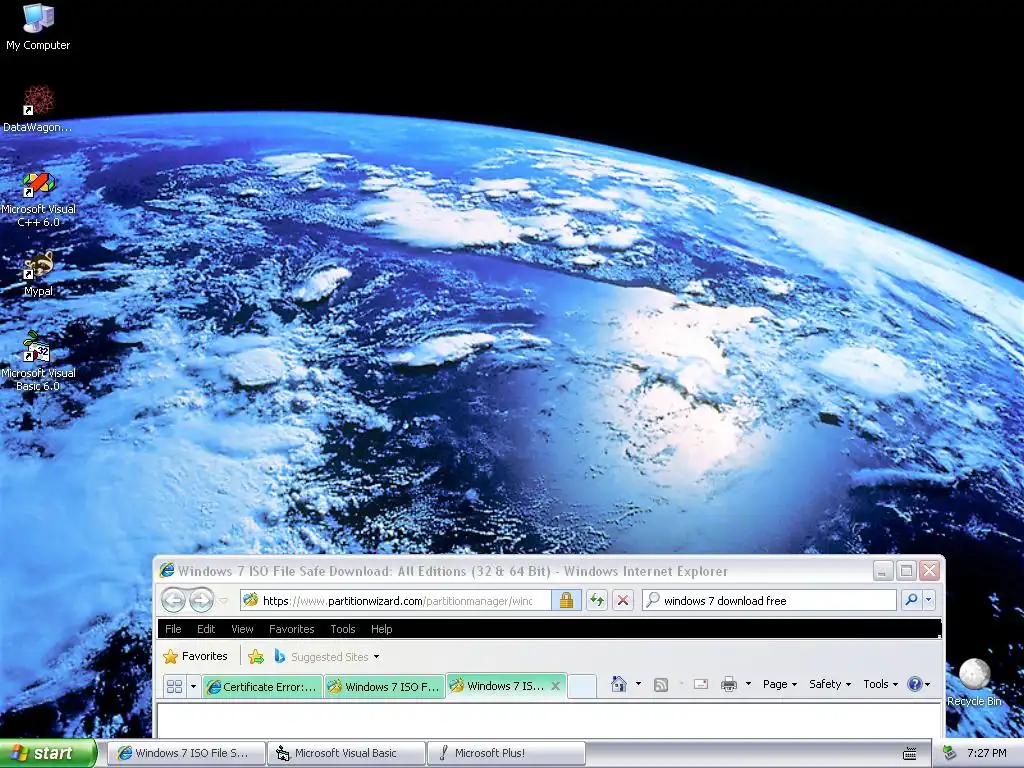Click the Read Mail envelope icon
Screen dimensions: 1024x768
tap(701, 684)
